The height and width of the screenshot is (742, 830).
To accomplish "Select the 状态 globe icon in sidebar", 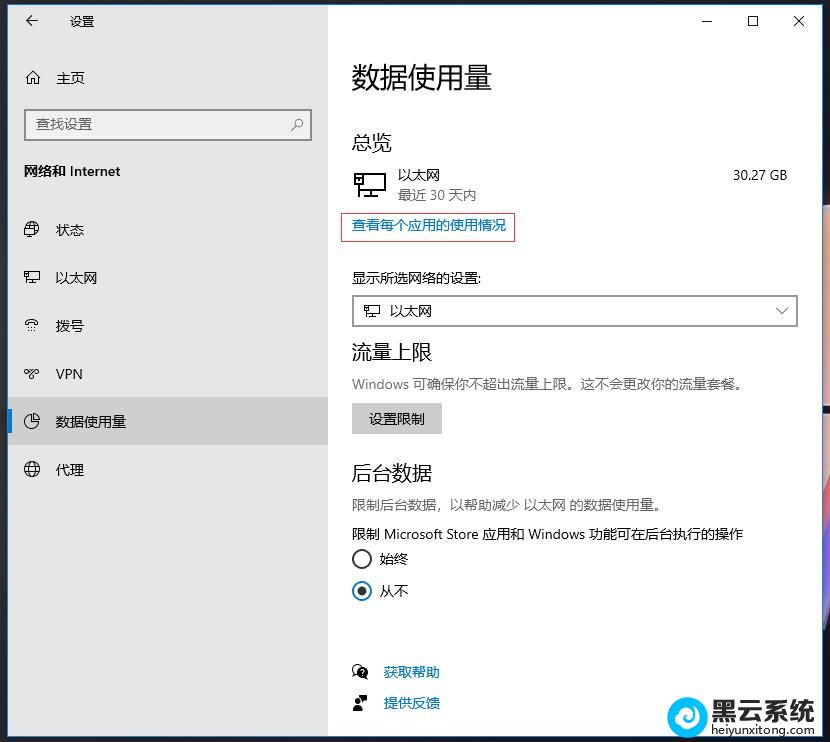I will (x=33, y=230).
